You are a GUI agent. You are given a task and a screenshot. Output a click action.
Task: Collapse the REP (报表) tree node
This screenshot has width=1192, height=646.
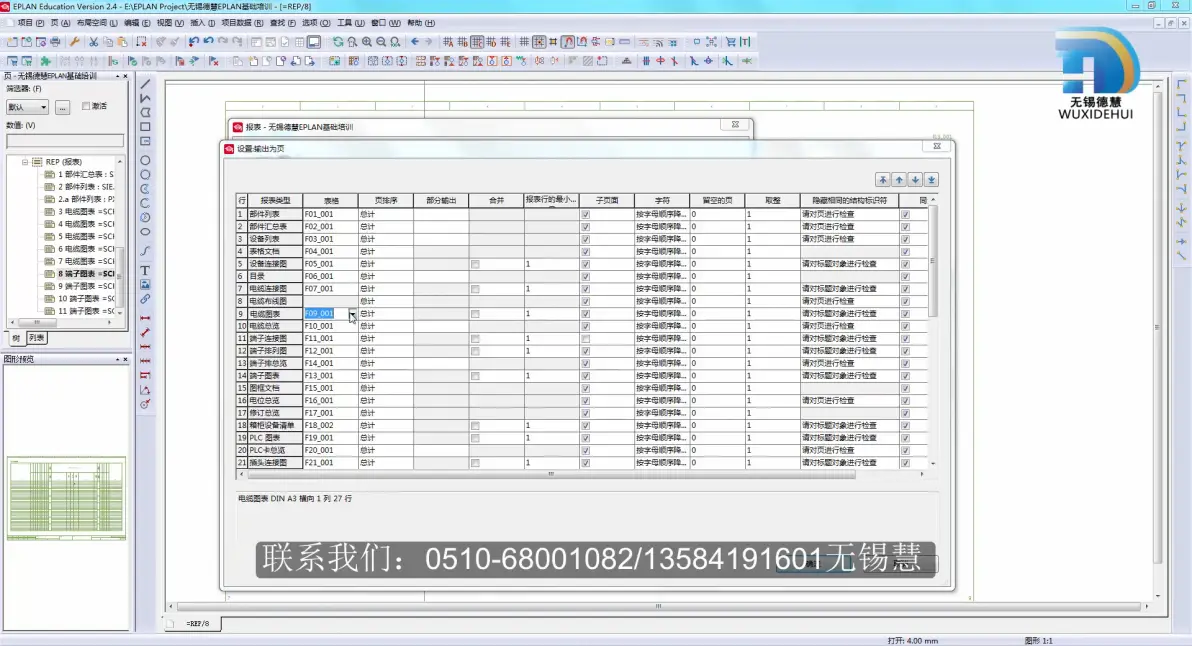(x=25, y=162)
